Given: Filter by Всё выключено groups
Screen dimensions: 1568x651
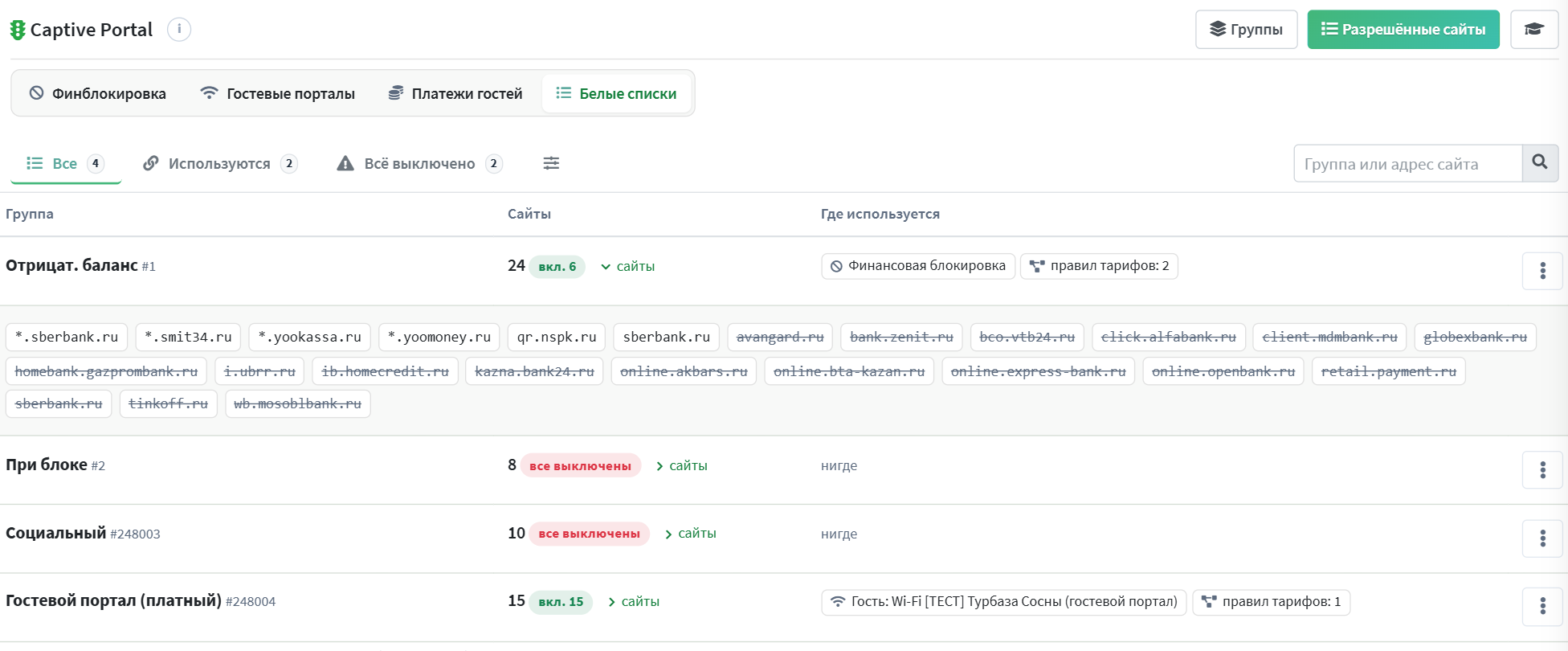Looking at the screenshot, I should [x=419, y=163].
